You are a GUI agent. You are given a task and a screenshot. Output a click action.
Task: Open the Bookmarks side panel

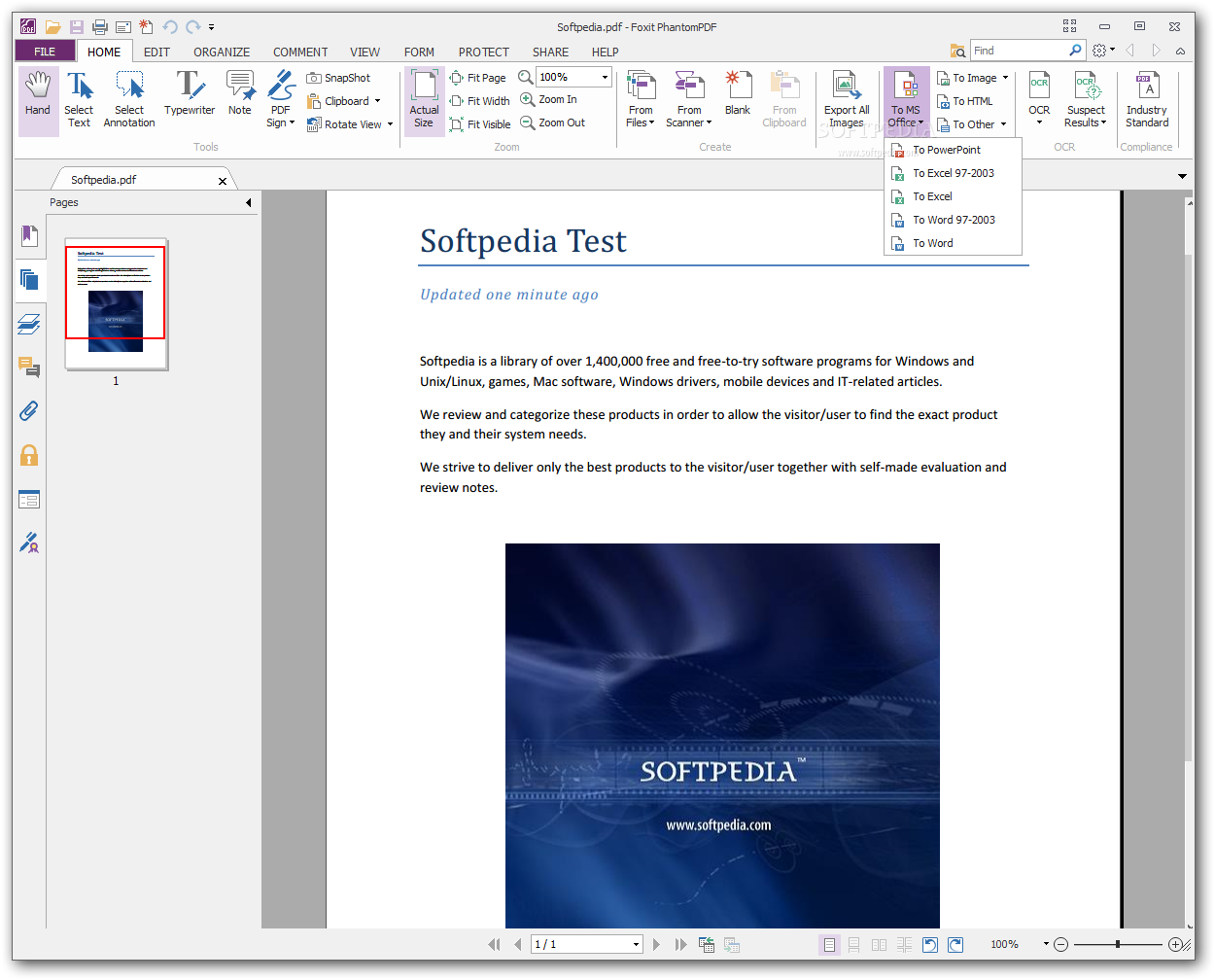tap(29, 235)
